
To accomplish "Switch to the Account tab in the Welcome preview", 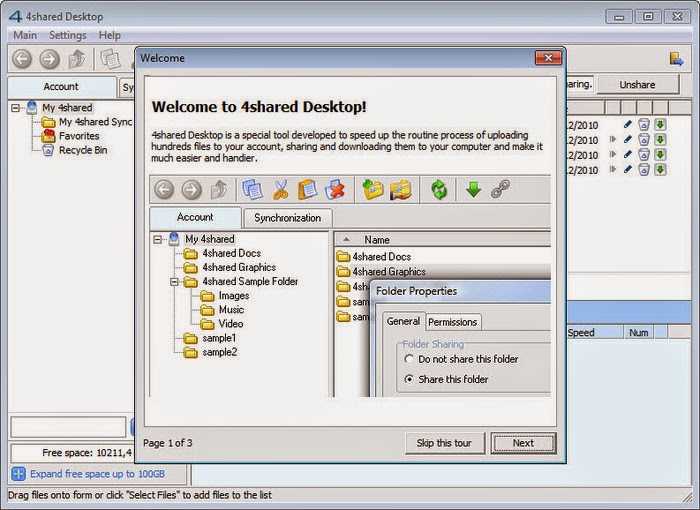I will pyautogui.click(x=195, y=217).
